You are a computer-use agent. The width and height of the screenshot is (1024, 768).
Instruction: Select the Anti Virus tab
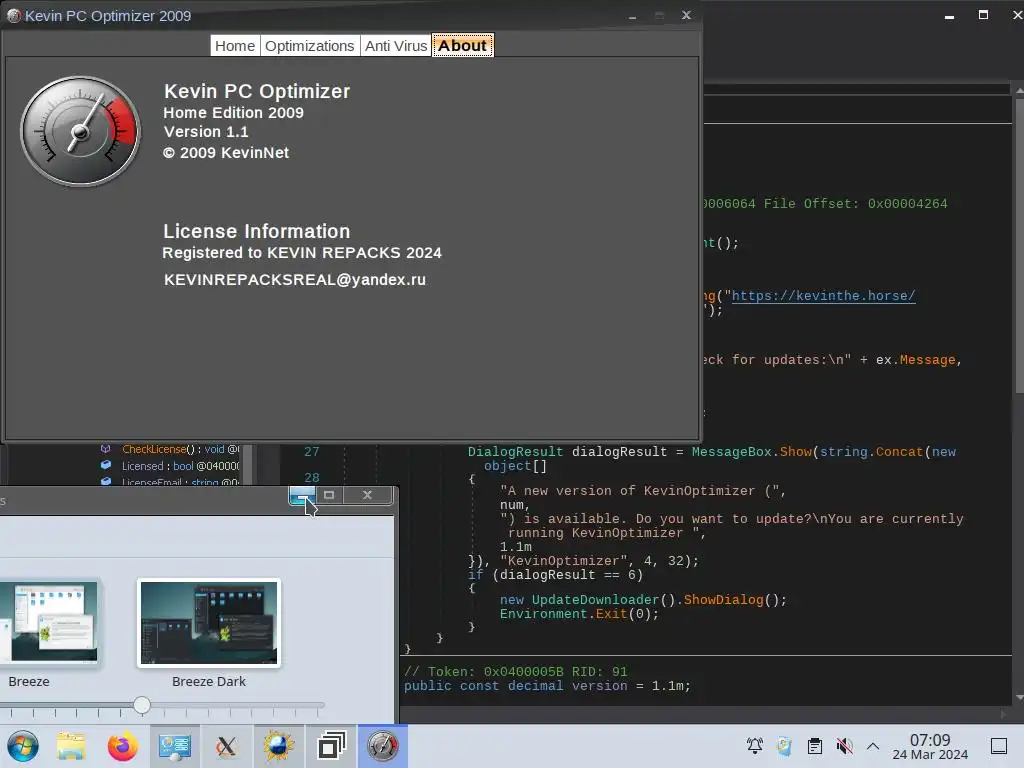coord(396,46)
